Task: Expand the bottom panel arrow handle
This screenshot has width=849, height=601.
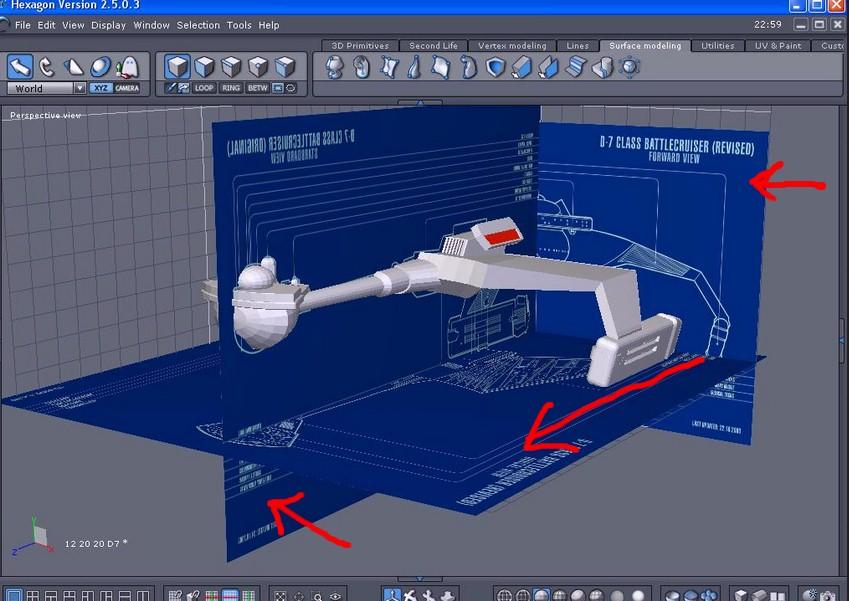Action: tap(420, 579)
